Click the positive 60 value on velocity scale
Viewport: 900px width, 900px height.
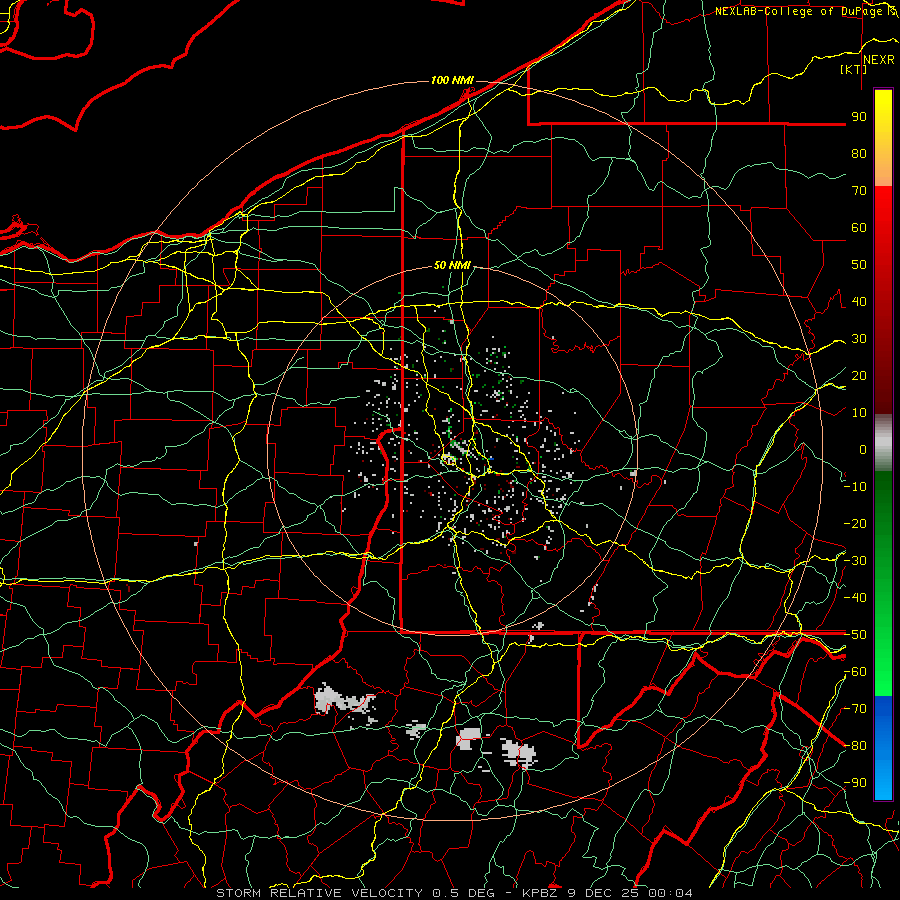click(x=859, y=227)
